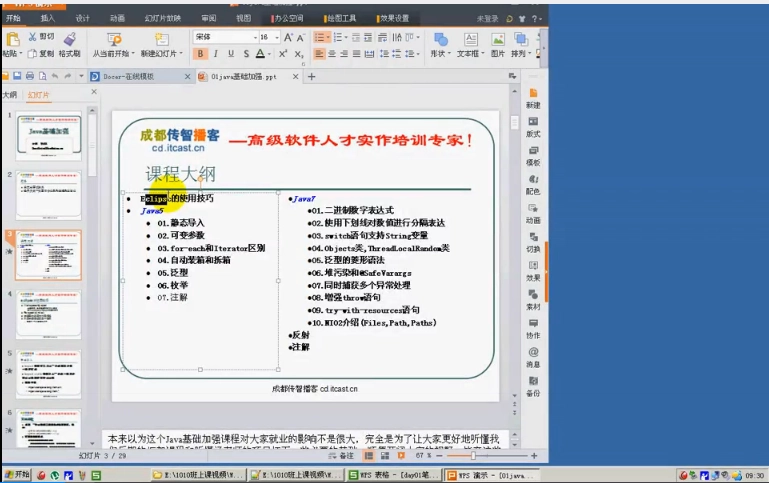
Task: Click 备注 (Notes) in status bar
Action: (341, 456)
